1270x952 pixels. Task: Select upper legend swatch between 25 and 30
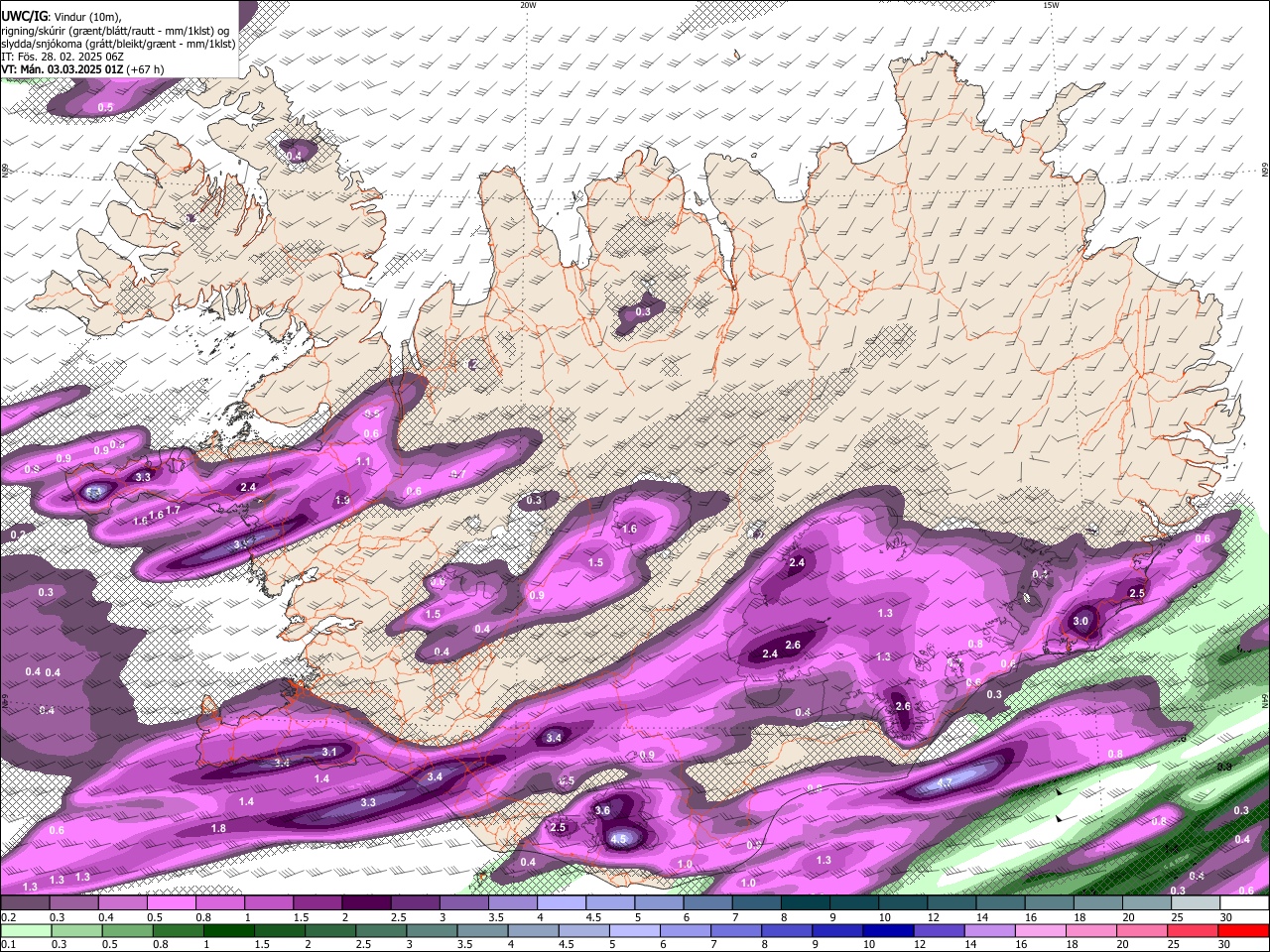1194,903
